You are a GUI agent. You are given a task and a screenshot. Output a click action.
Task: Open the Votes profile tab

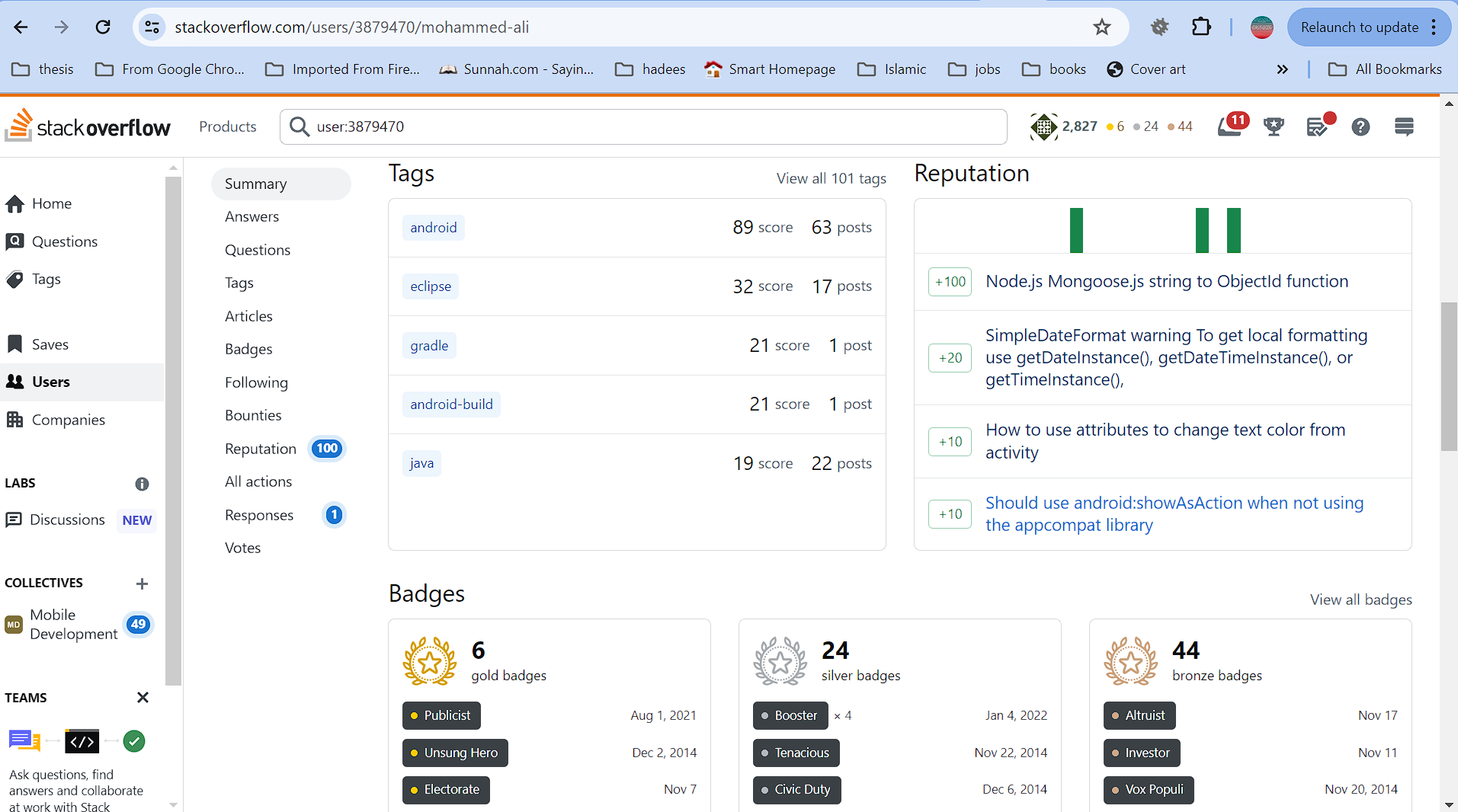click(242, 548)
